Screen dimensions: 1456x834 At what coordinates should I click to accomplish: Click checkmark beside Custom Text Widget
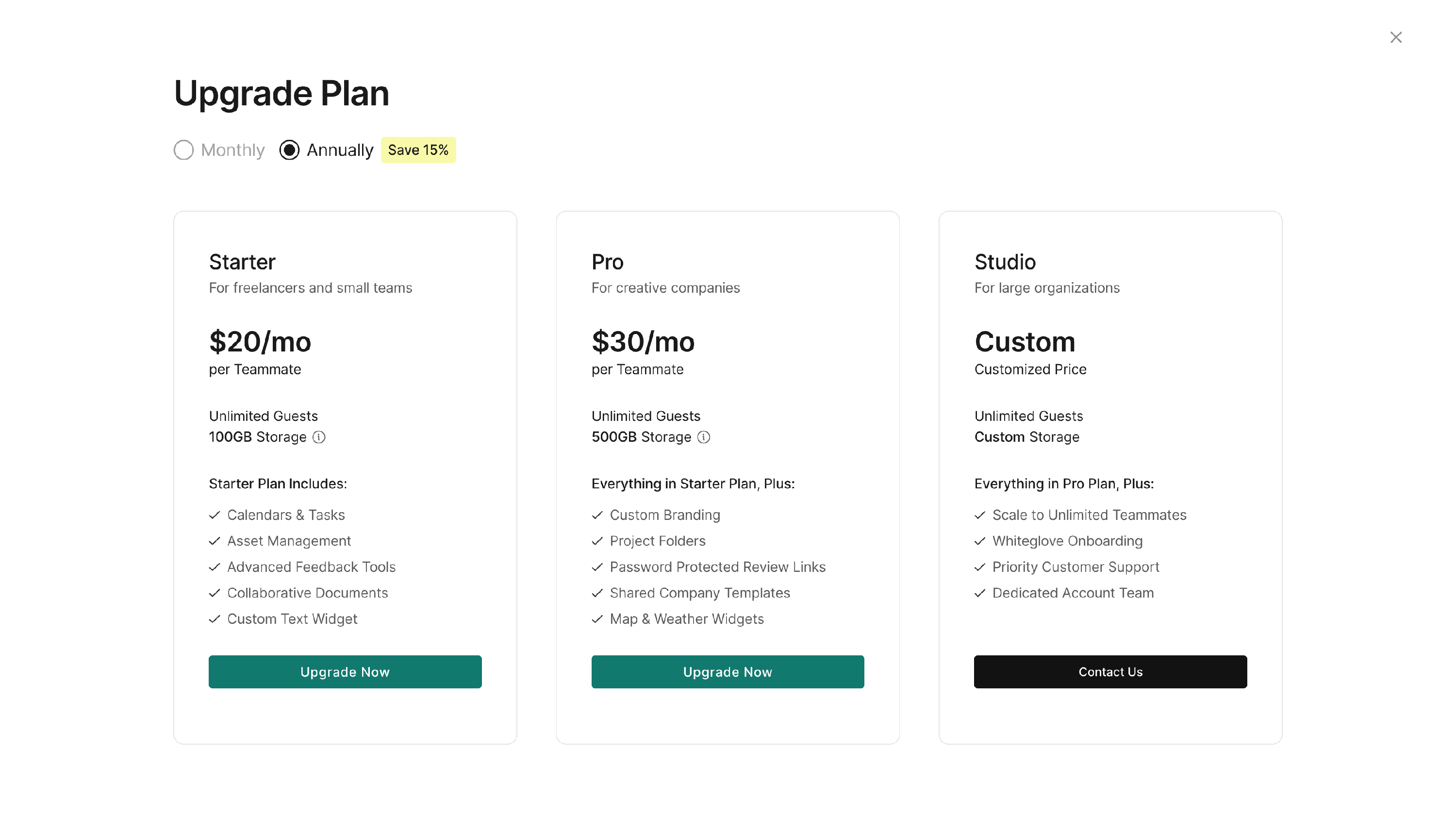pos(215,618)
